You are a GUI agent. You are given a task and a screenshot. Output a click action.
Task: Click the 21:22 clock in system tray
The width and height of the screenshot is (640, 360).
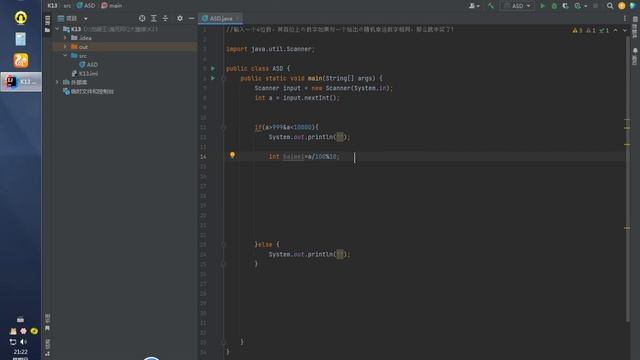click(20, 351)
